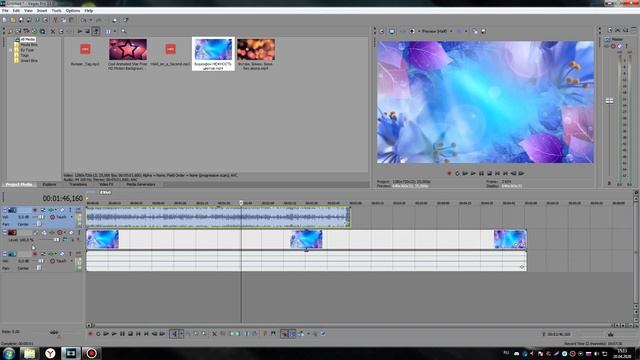
Task: Open the Auto Ripple mode dropdown arrow
Action: [x=308, y=333]
